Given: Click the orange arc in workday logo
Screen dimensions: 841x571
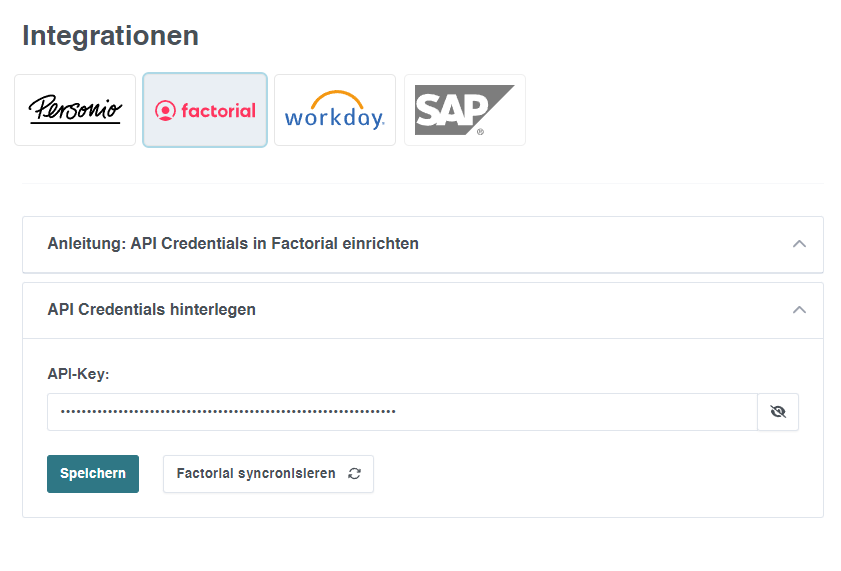Looking at the screenshot, I should pyautogui.click(x=337, y=100).
